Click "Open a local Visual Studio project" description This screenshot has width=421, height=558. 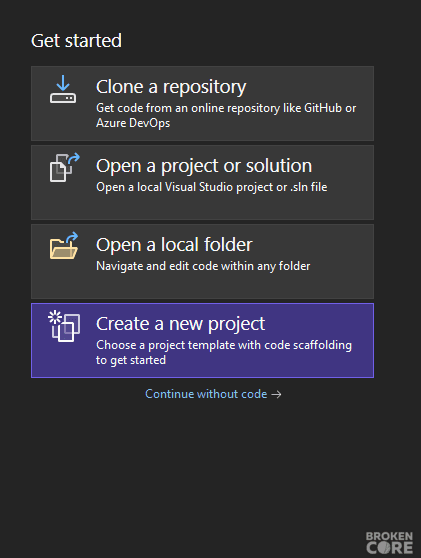212,187
